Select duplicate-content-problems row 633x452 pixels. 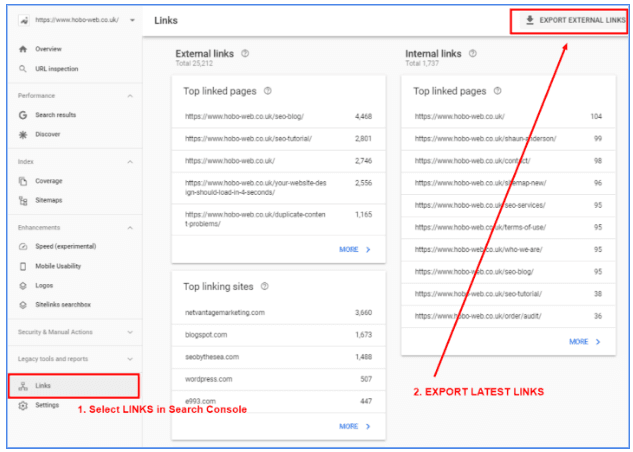[279, 220]
